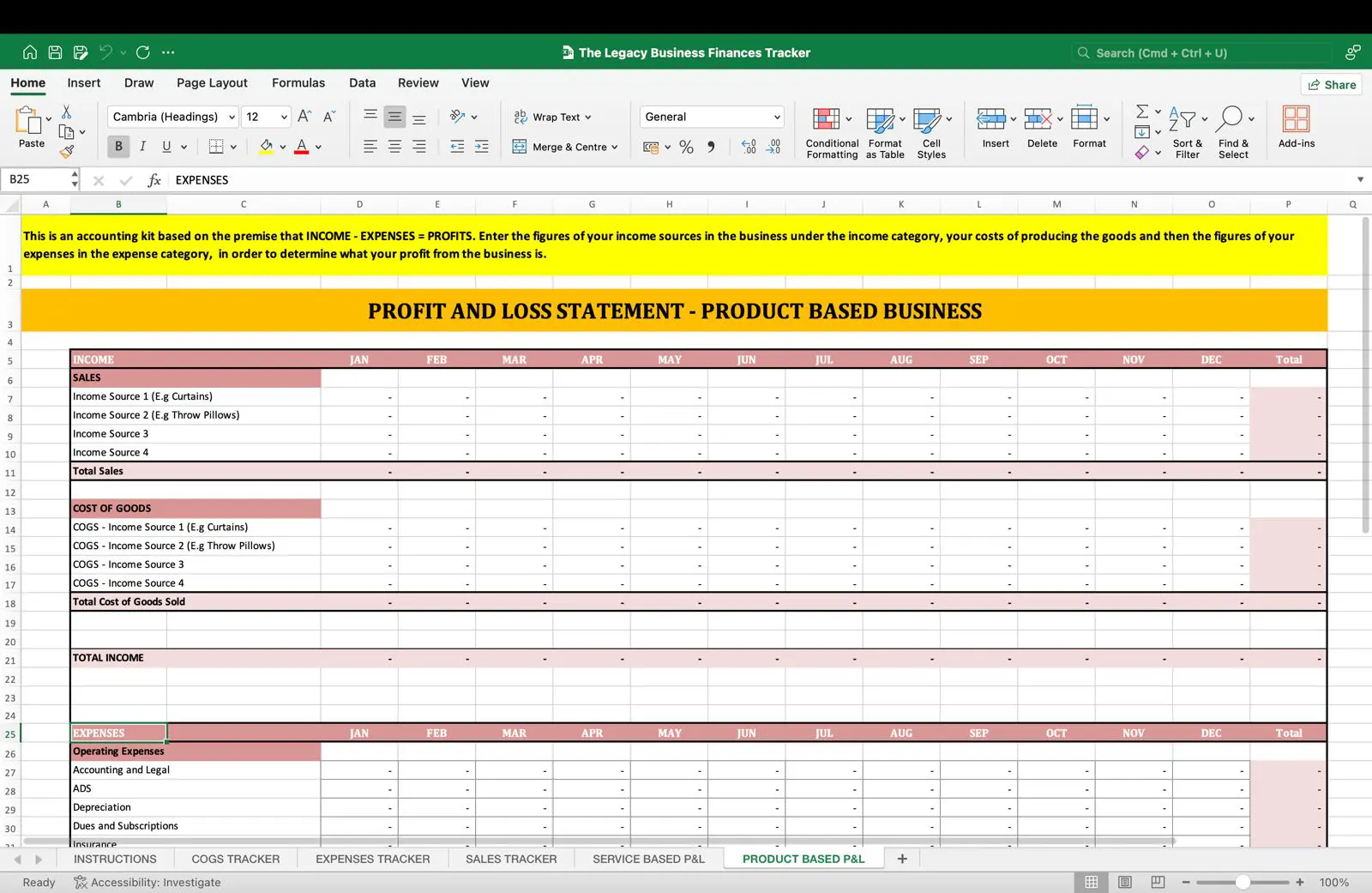Expand Merge & Centre options arrow
Image resolution: width=1372 pixels, height=893 pixels.
[615, 147]
